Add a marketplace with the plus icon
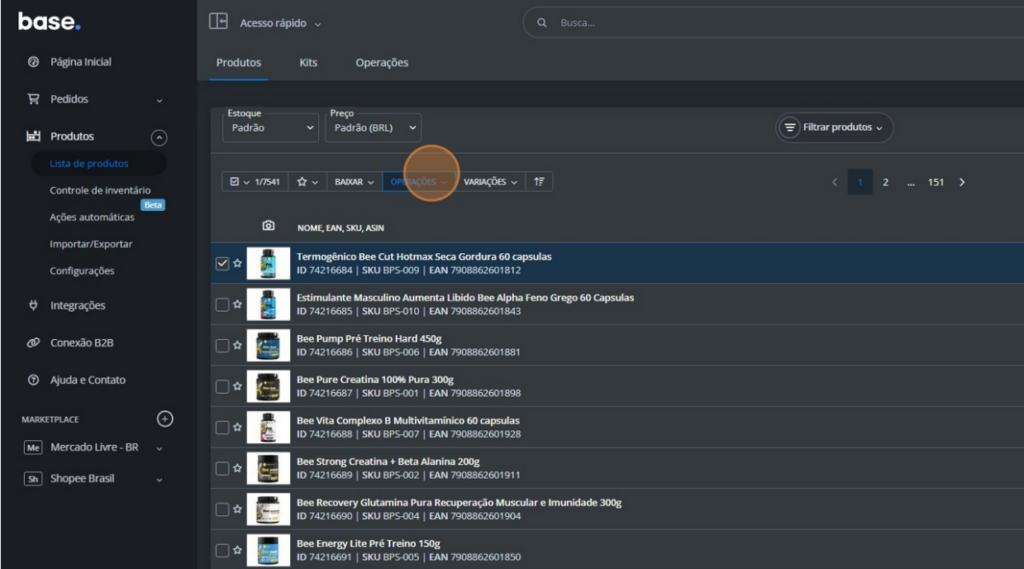 (166, 419)
